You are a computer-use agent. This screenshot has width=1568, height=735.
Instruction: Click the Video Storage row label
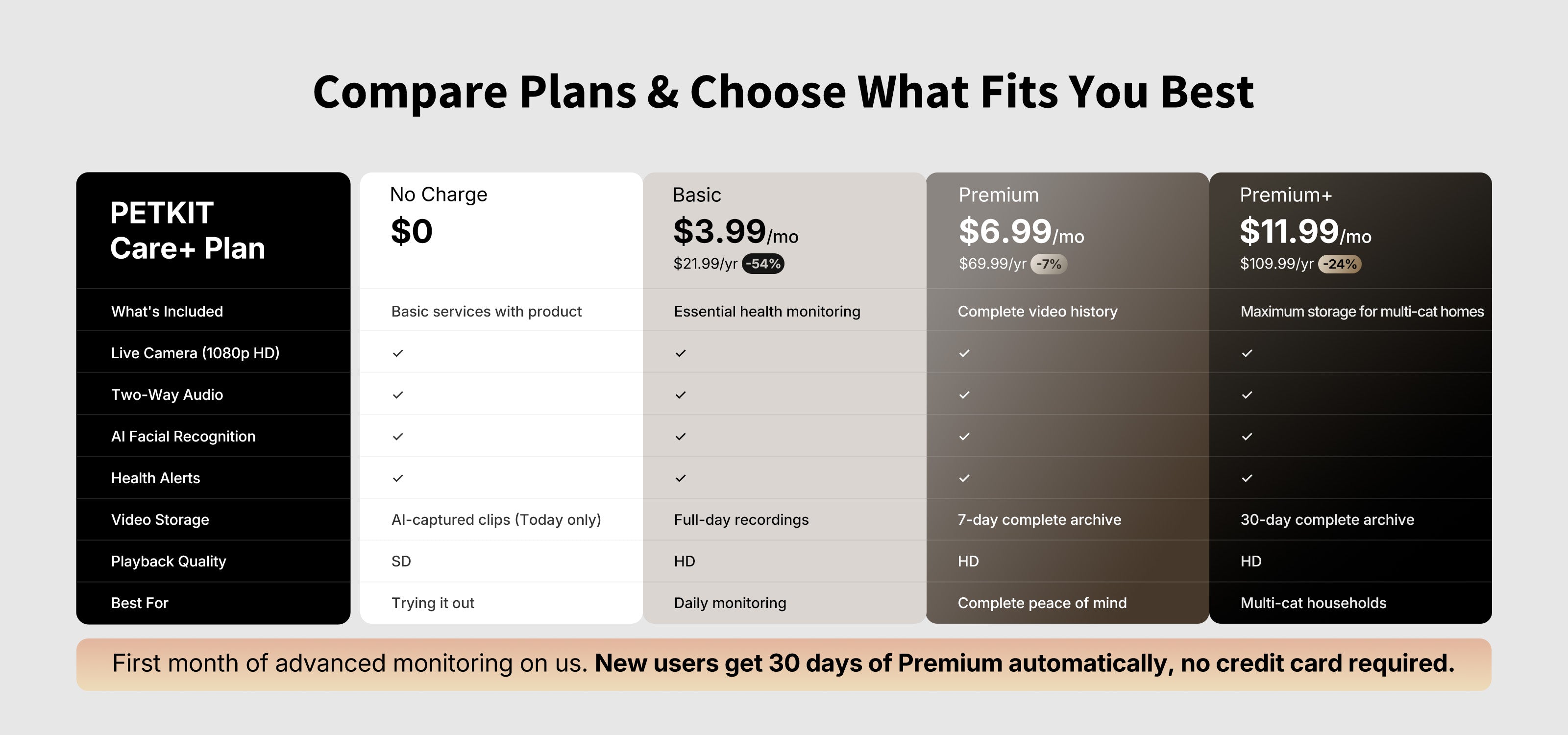coord(160,519)
